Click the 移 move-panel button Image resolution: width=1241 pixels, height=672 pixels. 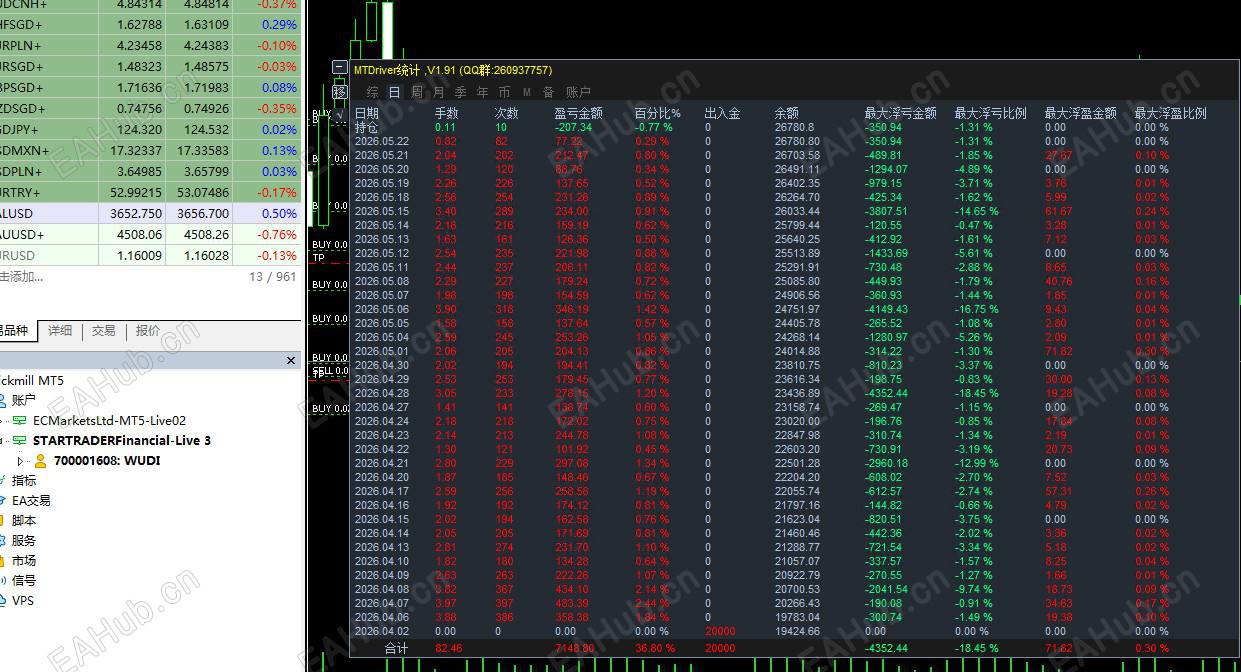click(x=340, y=92)
